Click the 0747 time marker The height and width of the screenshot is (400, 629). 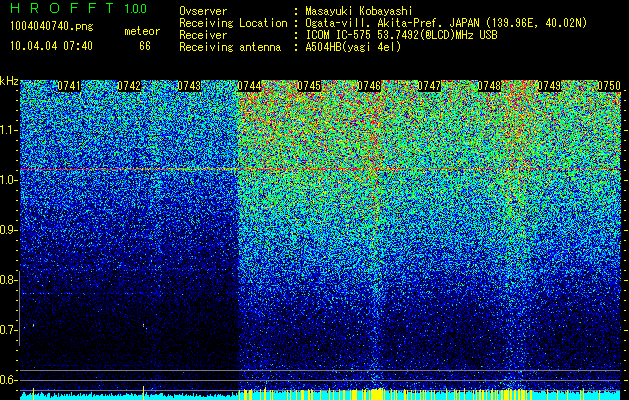click(x=429, y=86)
